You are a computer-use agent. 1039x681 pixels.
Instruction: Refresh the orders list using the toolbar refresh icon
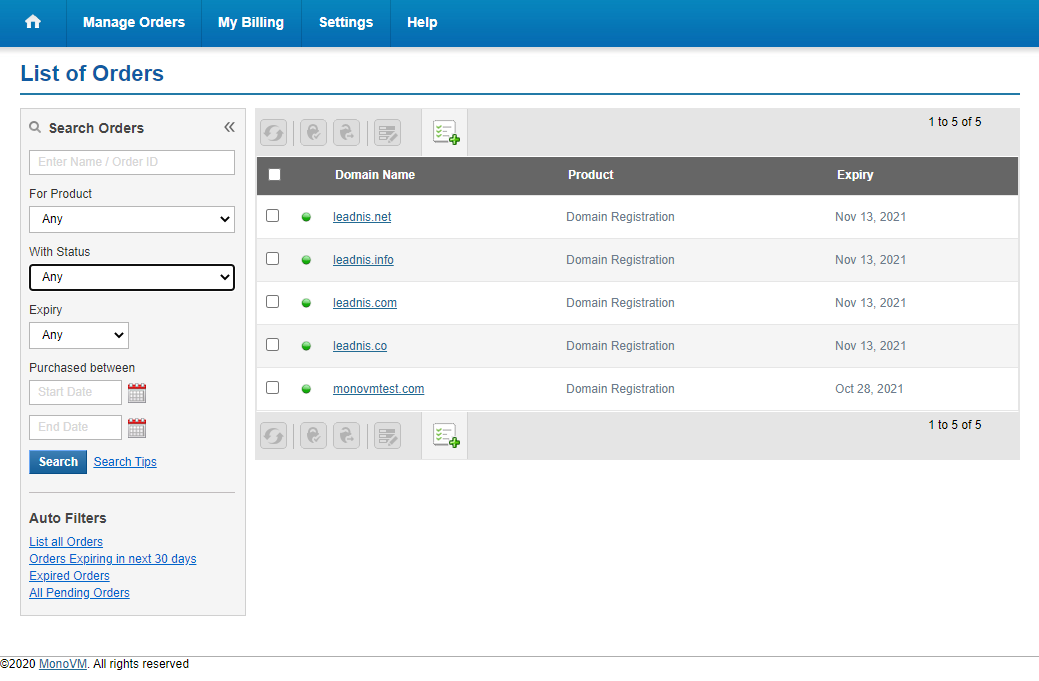click(273, 132)
